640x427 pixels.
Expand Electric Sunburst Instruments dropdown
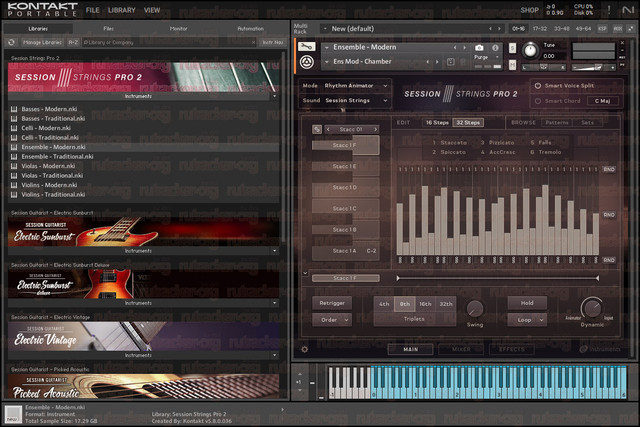274,251
